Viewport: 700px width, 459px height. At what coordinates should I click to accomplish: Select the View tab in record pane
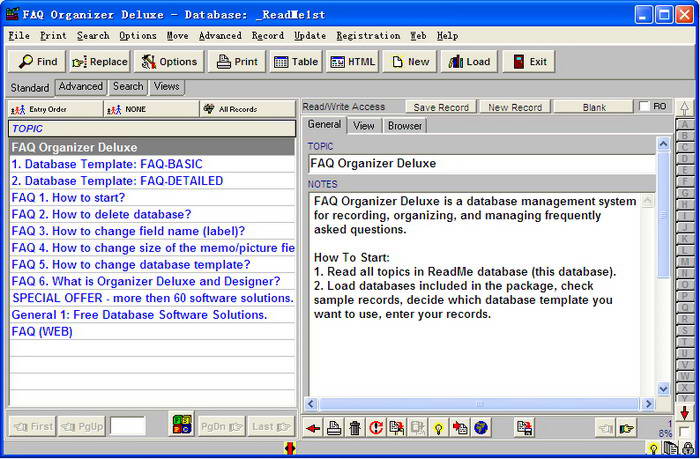point(363,126)
